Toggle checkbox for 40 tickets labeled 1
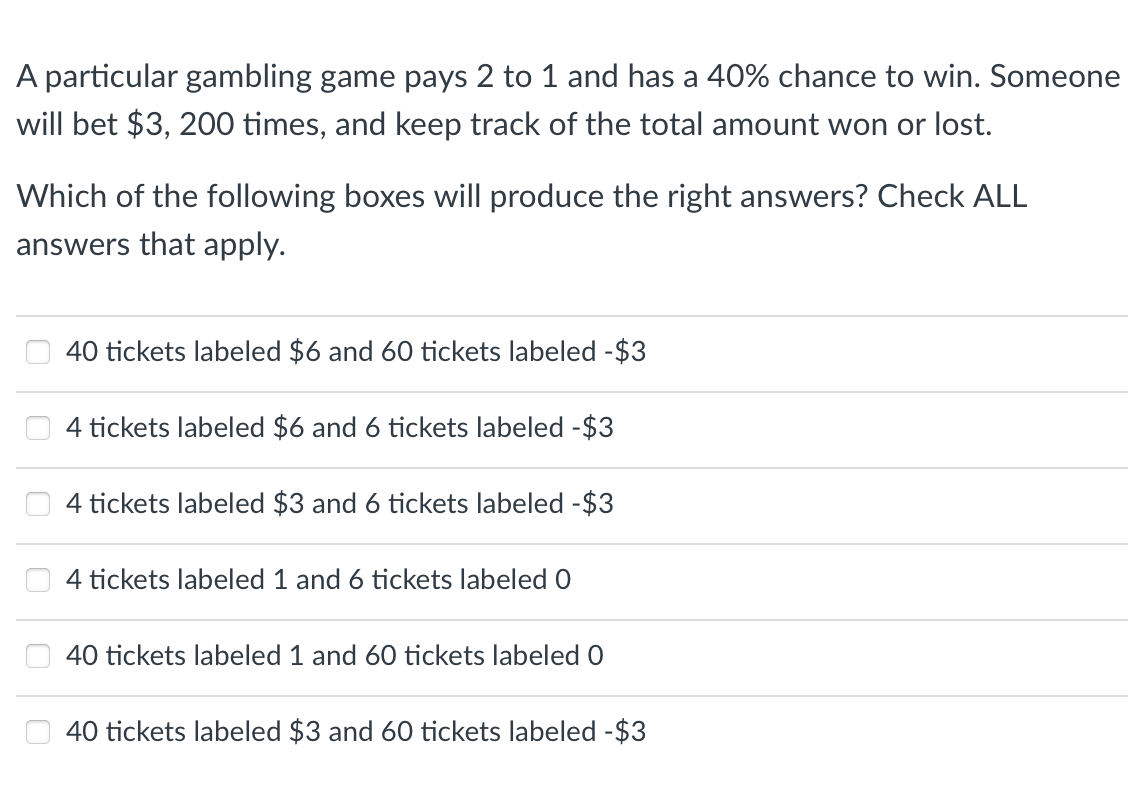Viewport: 1138px width, 796px height. 38,656
